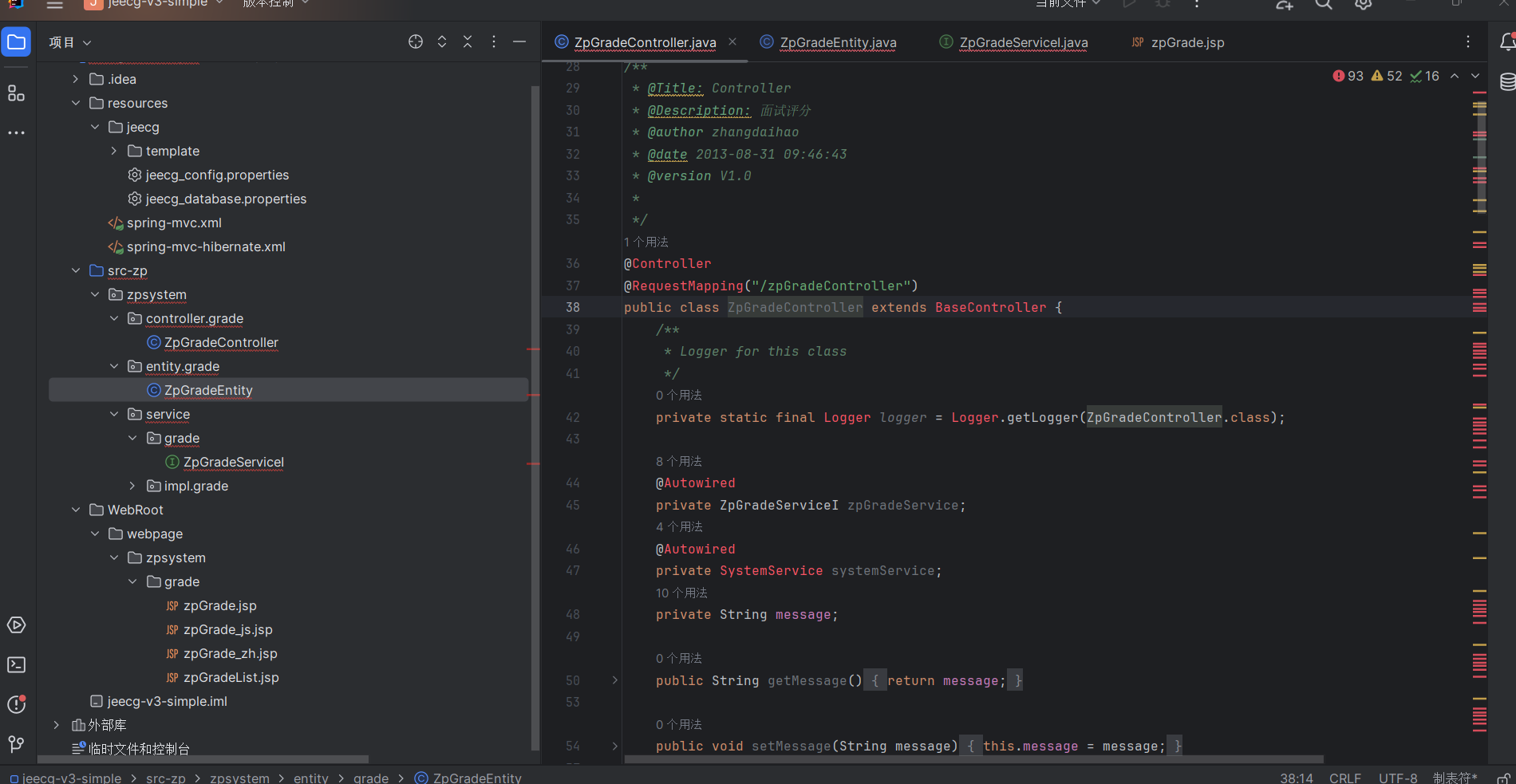Click the entity breadcrumb in navigation bar

[x=311, y=778]
